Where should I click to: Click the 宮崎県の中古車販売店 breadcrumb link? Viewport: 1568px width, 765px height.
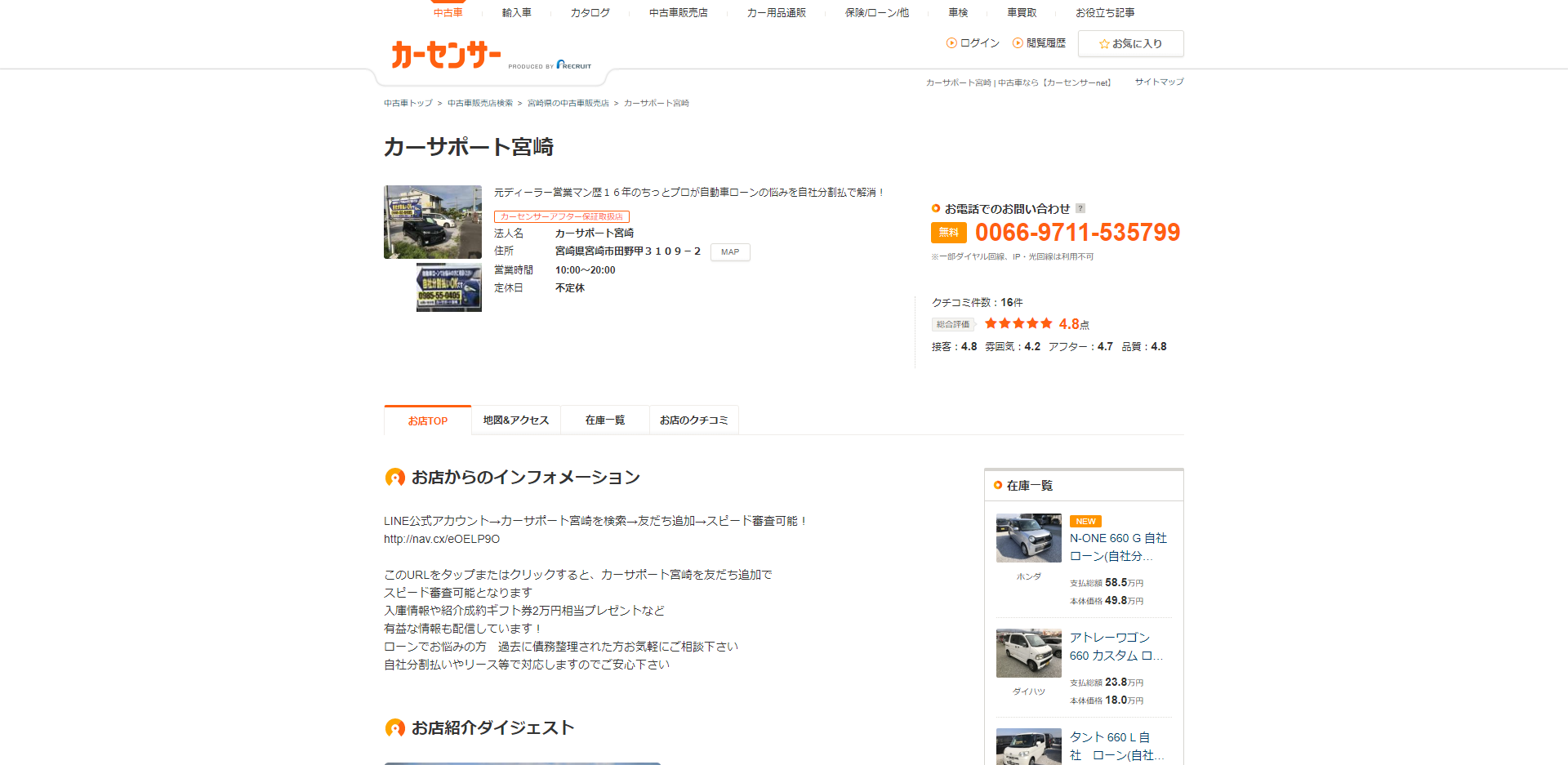click(x=568, y=104)
